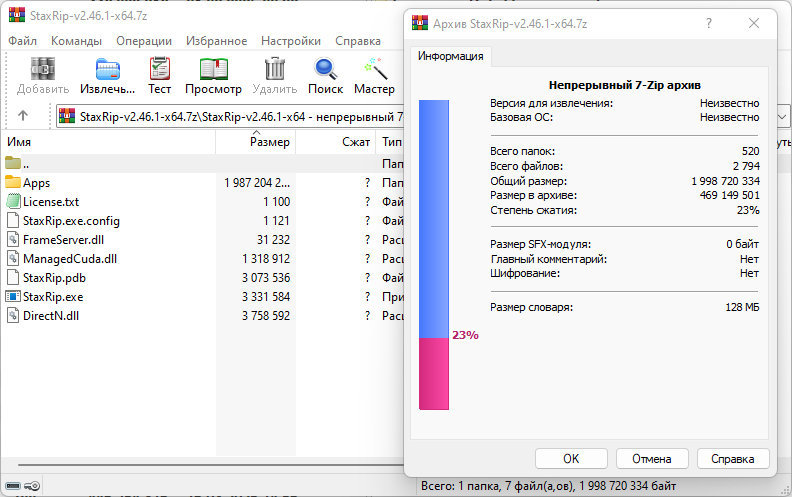
Task: Select the StaxRip.exe file name
Action: tap(53, 297)
